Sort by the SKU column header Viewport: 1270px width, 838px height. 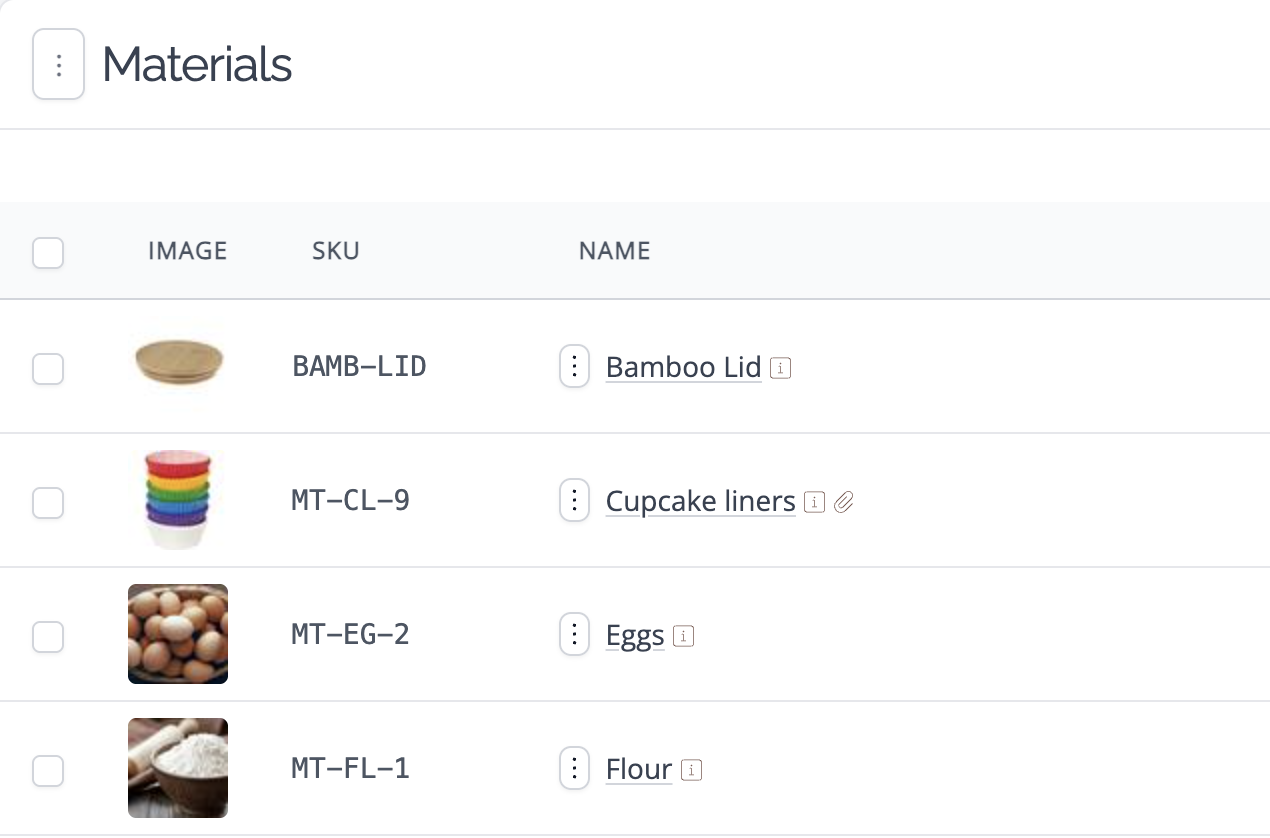click(336, 250)
